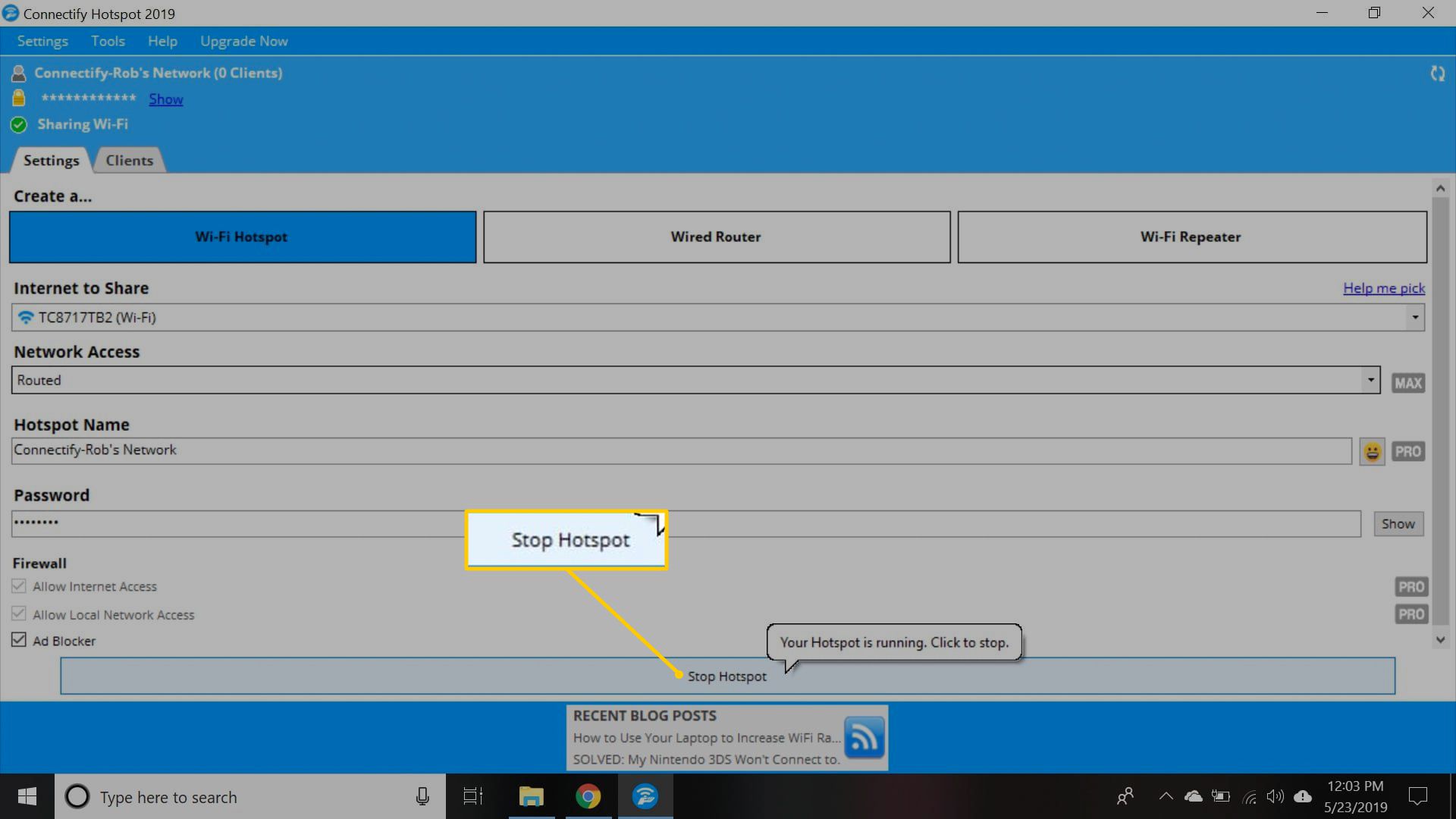Image resolution: width=1456 pixels, height=819 pixels.
Task: Switch to the Clients tab
Action: 129,160
